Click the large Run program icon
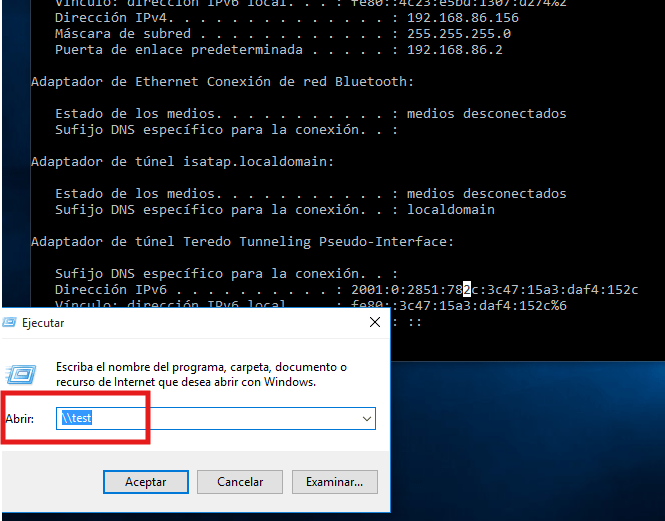 tap(21, 374)
